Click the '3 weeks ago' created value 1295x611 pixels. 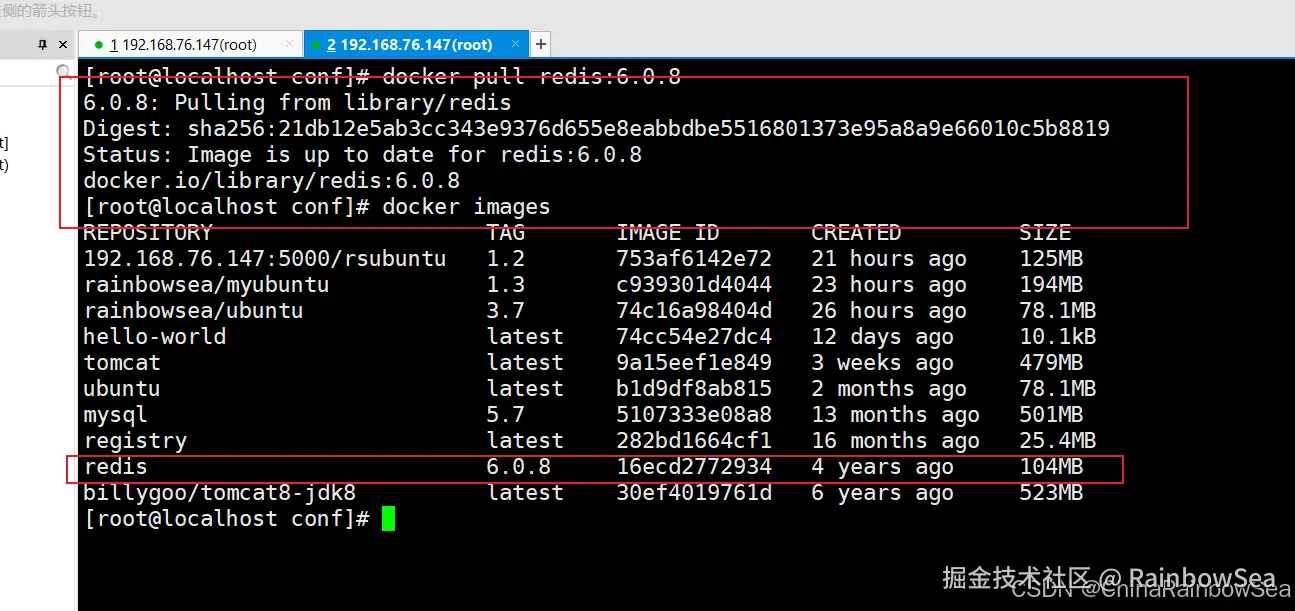coord(882,362)
